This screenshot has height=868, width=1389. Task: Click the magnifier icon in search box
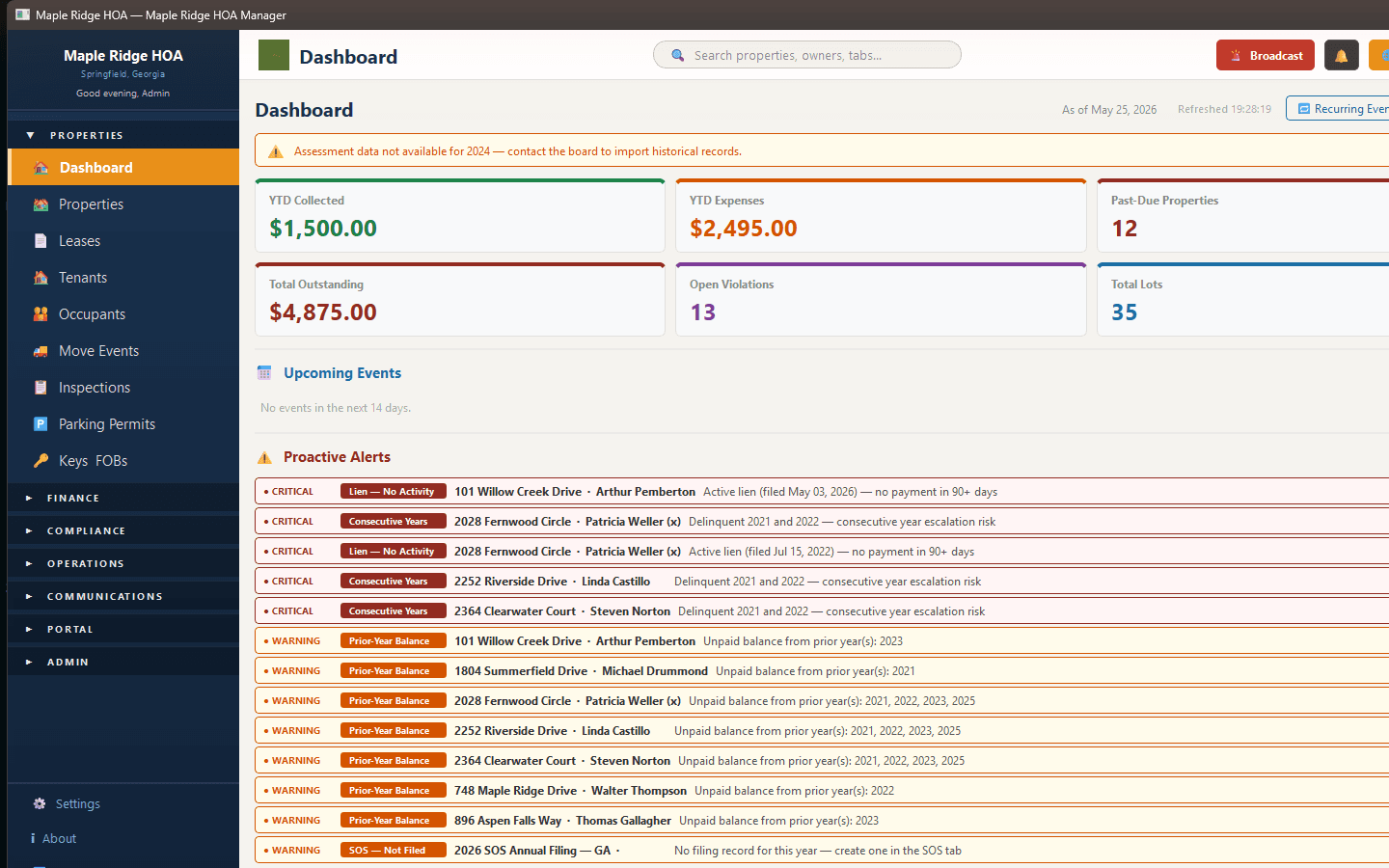[x=678, y=55]
